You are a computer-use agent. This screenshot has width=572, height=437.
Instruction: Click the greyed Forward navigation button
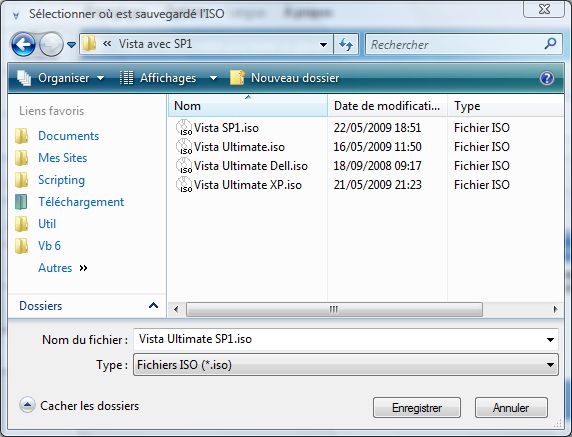[x=51, y=44]
